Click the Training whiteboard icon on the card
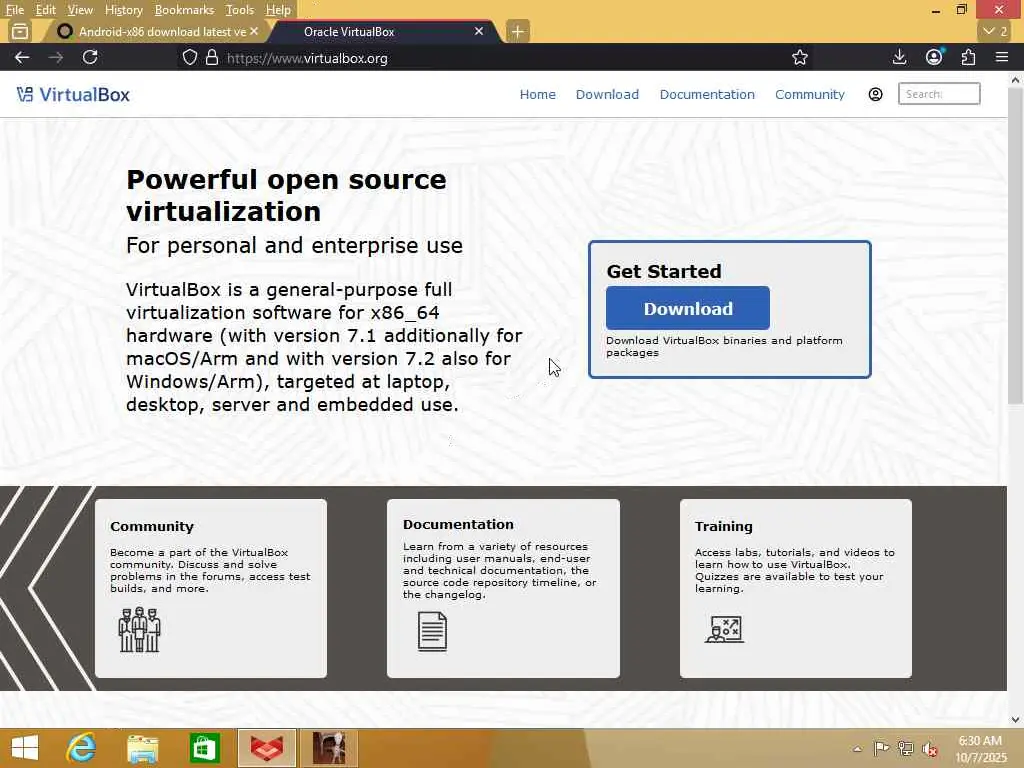Viewport: 1024px width, 768px height. point(724,629)
